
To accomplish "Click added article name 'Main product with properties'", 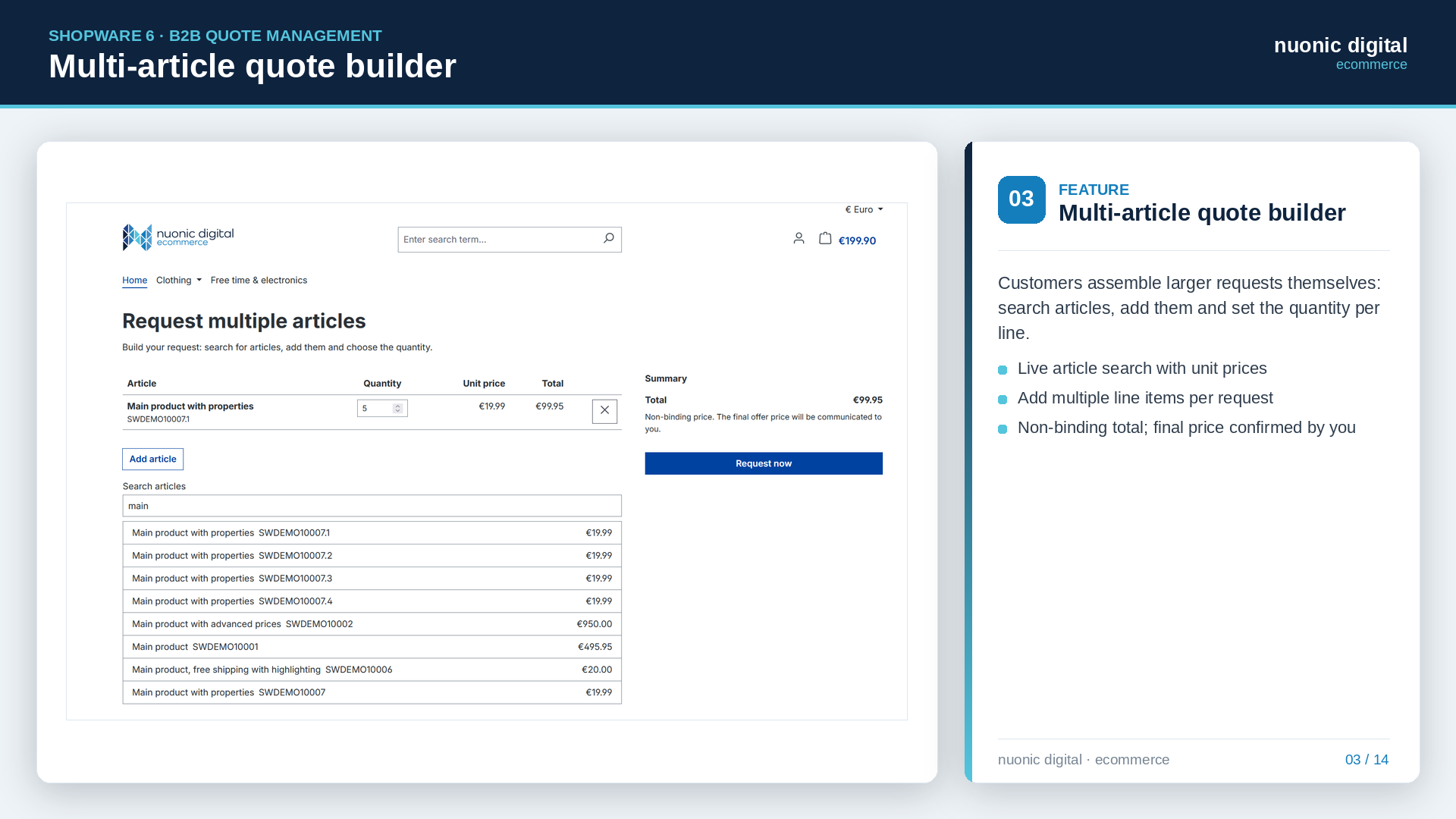I will click(190, 406).
